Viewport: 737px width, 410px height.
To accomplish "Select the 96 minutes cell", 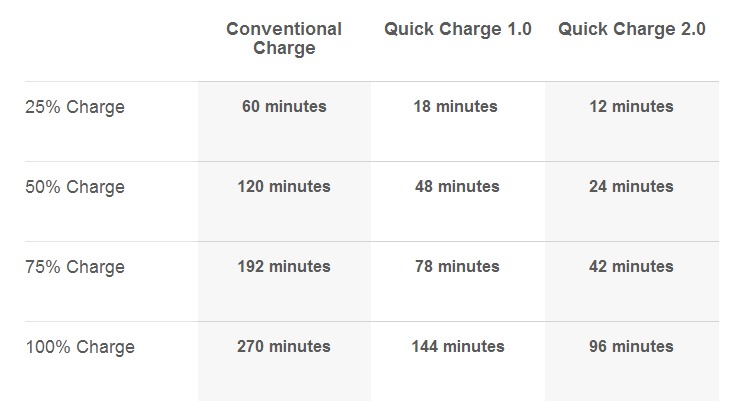I will [631, 346].
